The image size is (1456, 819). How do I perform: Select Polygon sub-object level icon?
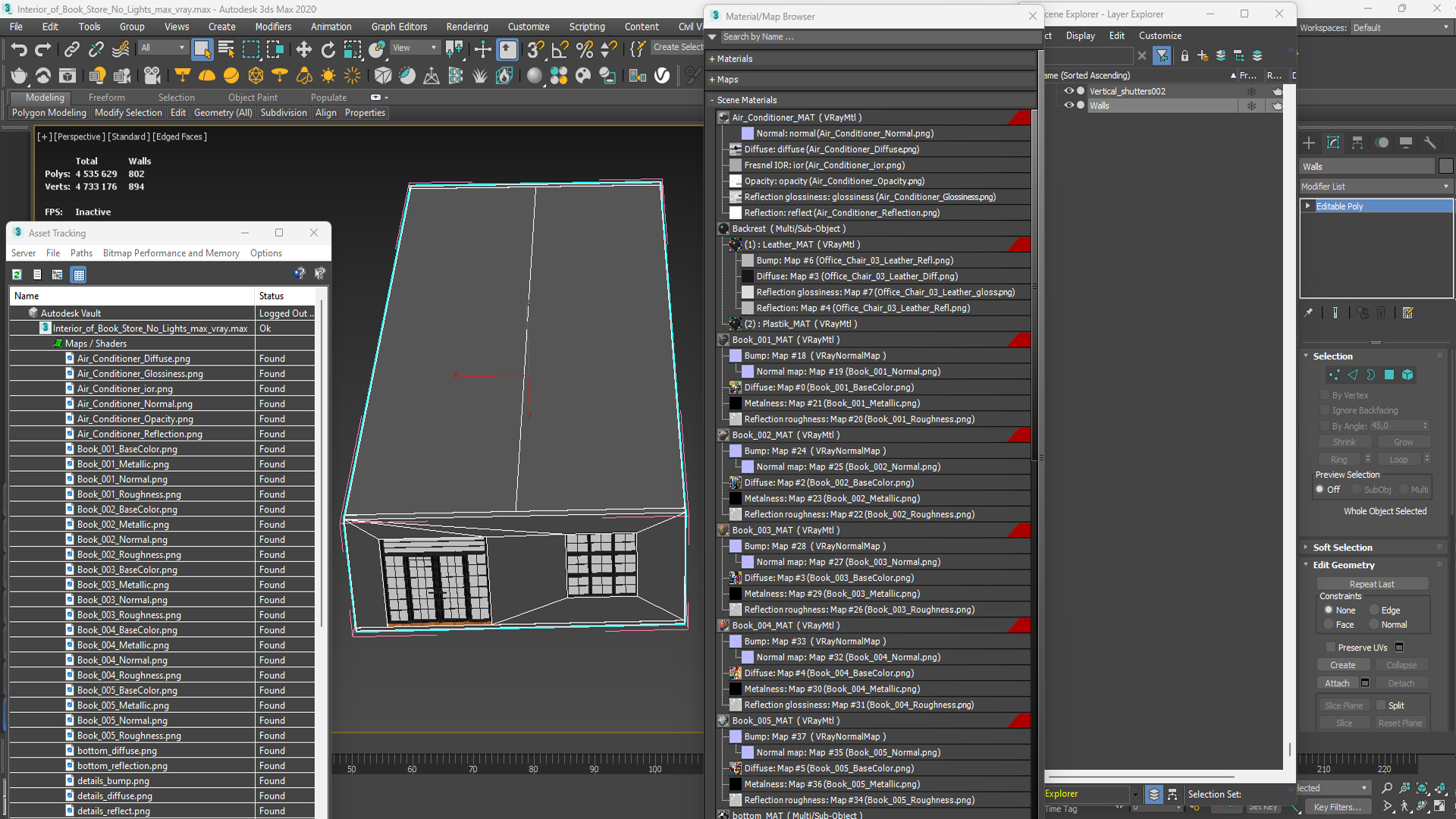coord(1389,375)
